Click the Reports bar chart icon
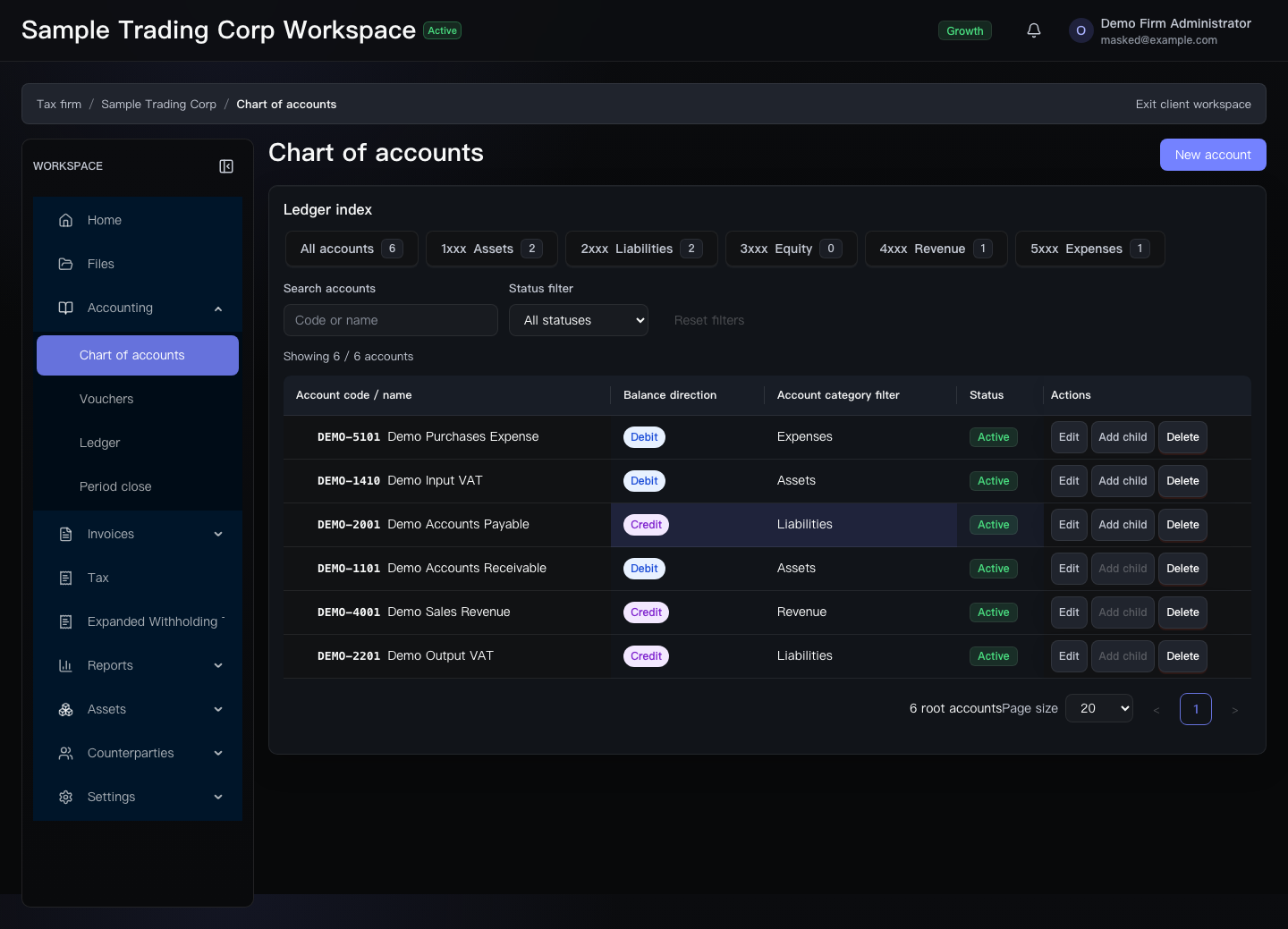Image resolution: width=1288 pixels, height=929 pixels. pyautogui.click(x=65, y=665)
